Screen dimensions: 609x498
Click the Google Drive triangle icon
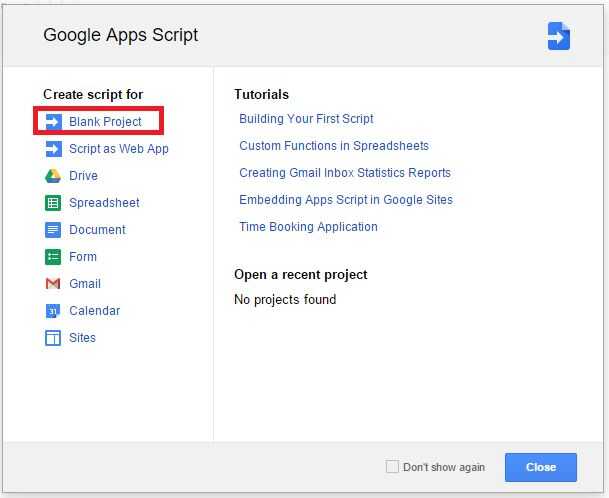pos(53,176)
